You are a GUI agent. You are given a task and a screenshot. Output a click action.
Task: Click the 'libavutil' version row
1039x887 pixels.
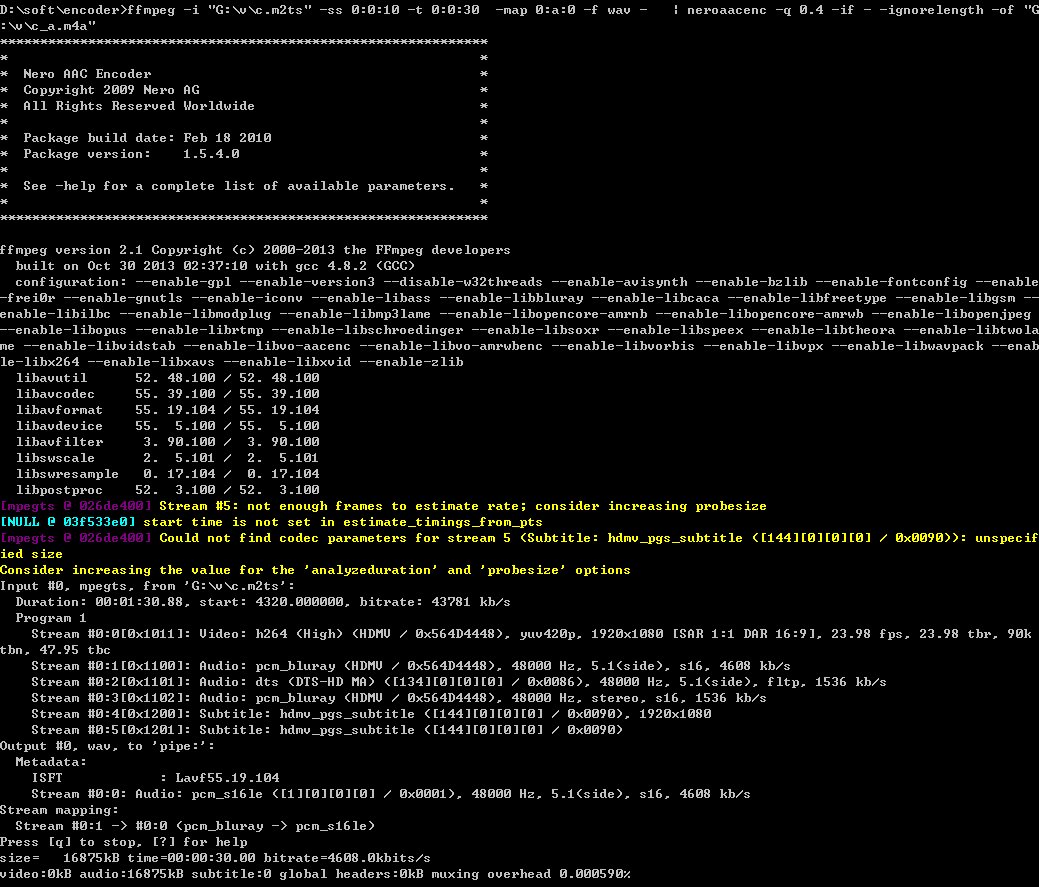[x=168, y=378]
